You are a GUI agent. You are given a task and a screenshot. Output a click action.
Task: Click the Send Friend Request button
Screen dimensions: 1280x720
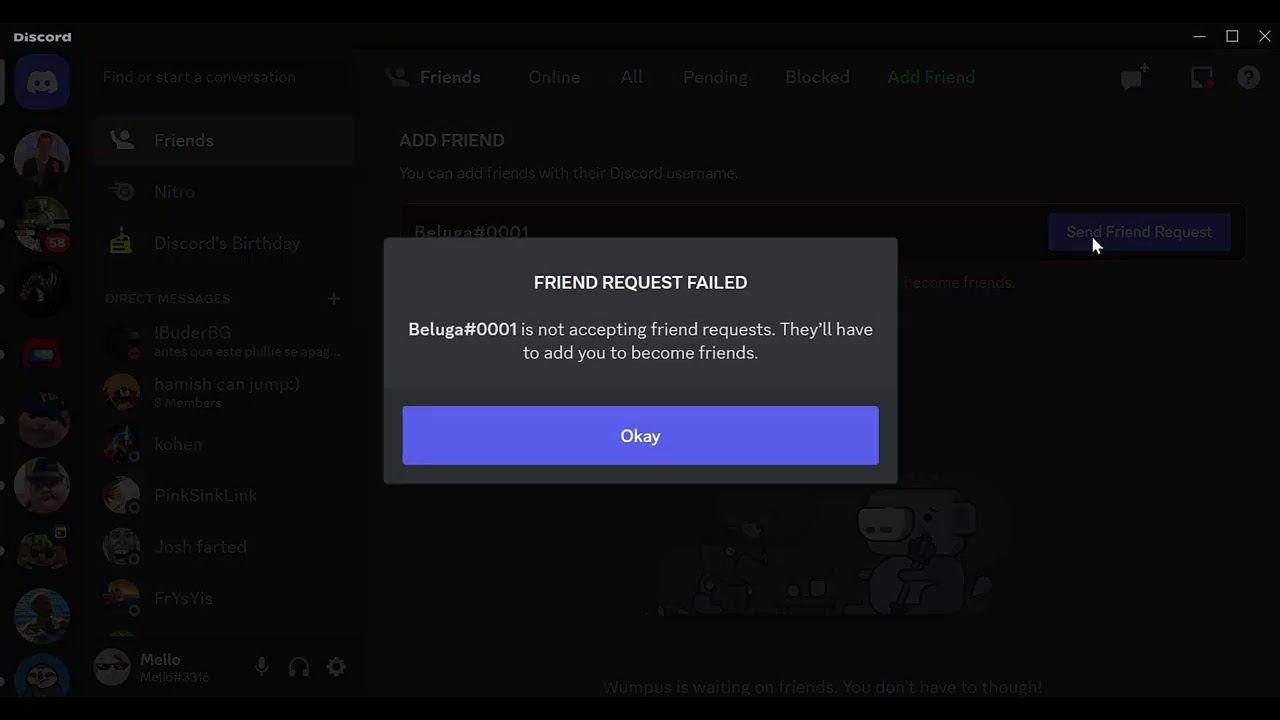(1139, 232)
